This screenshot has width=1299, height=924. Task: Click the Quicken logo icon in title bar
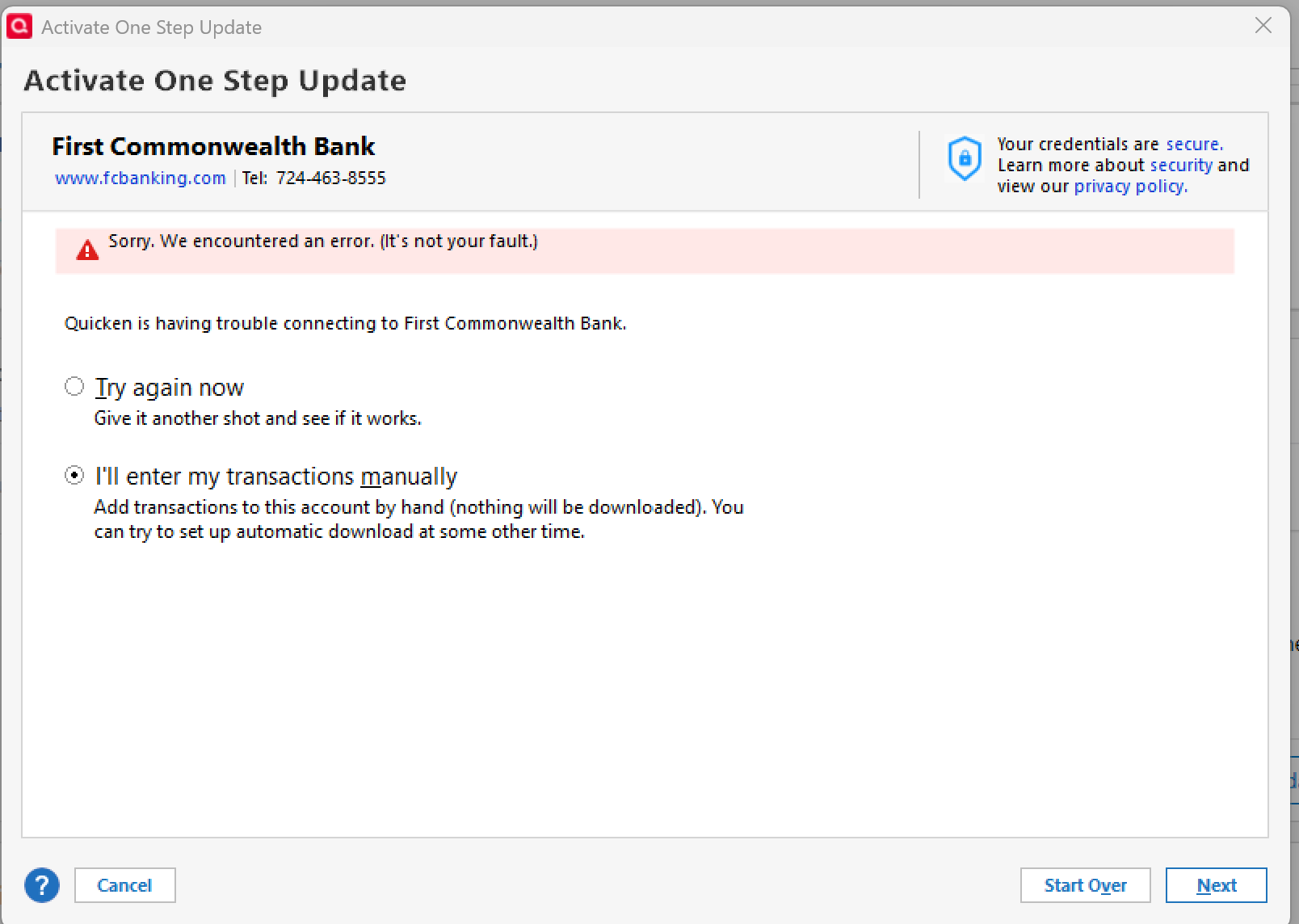coord(19,27)
